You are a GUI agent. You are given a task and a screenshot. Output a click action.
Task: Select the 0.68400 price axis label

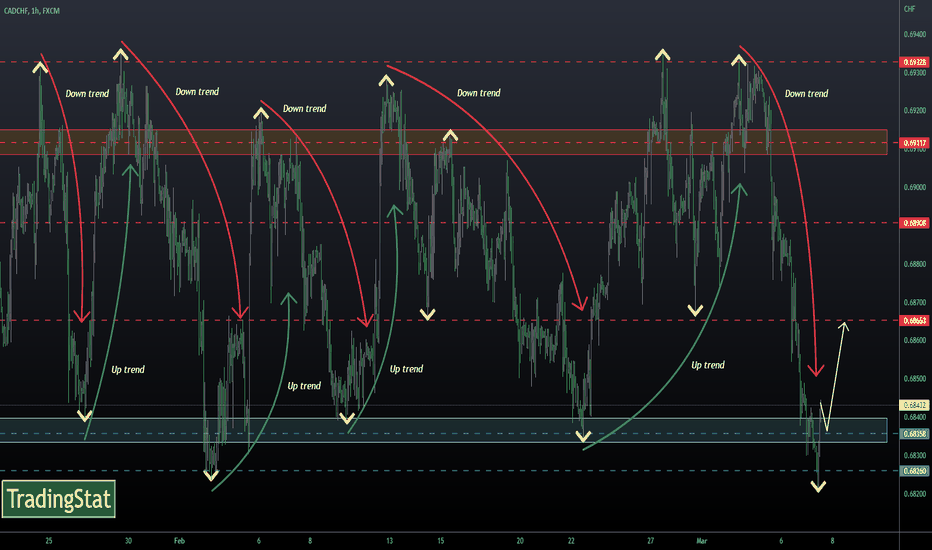(x=915, y=417)
